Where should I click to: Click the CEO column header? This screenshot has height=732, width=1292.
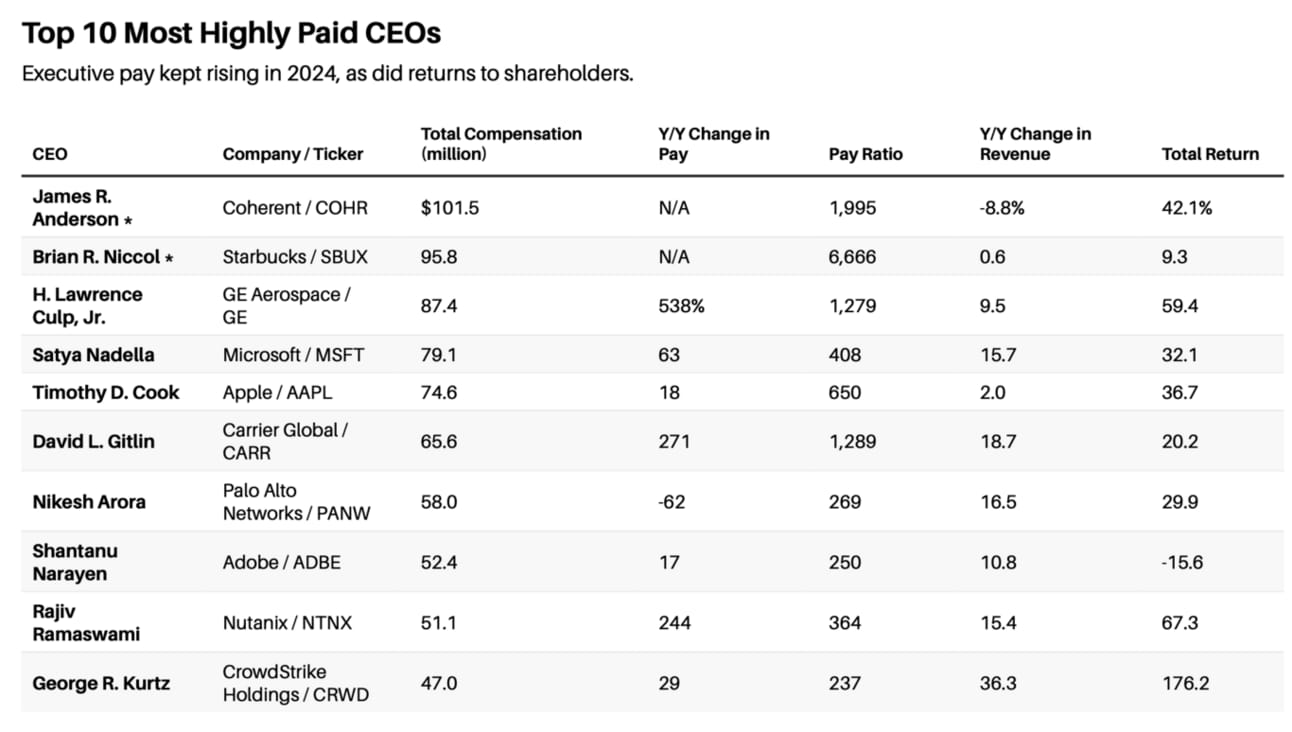[x=50, y=154]
